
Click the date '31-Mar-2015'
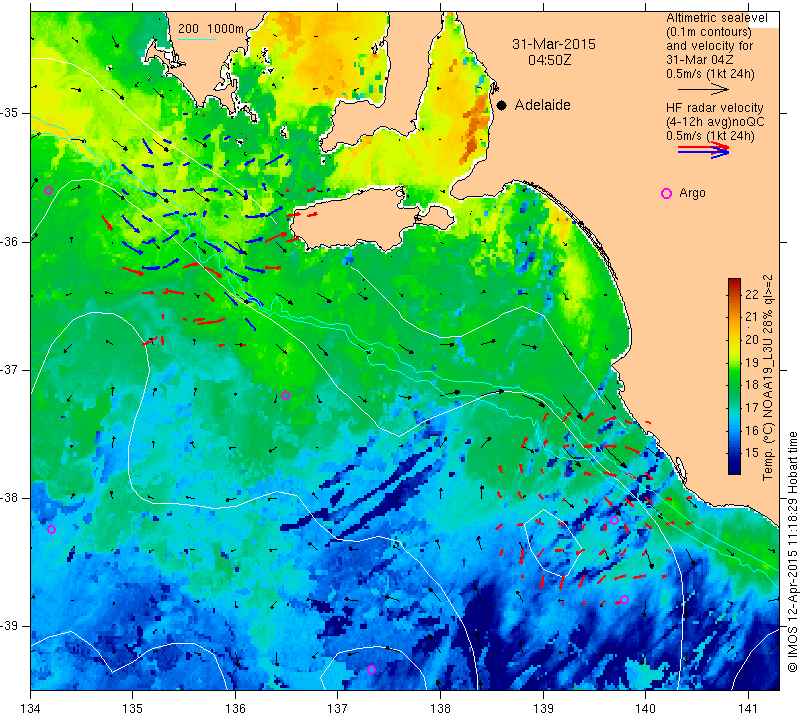pyautogui.click(x=554, y=44)
